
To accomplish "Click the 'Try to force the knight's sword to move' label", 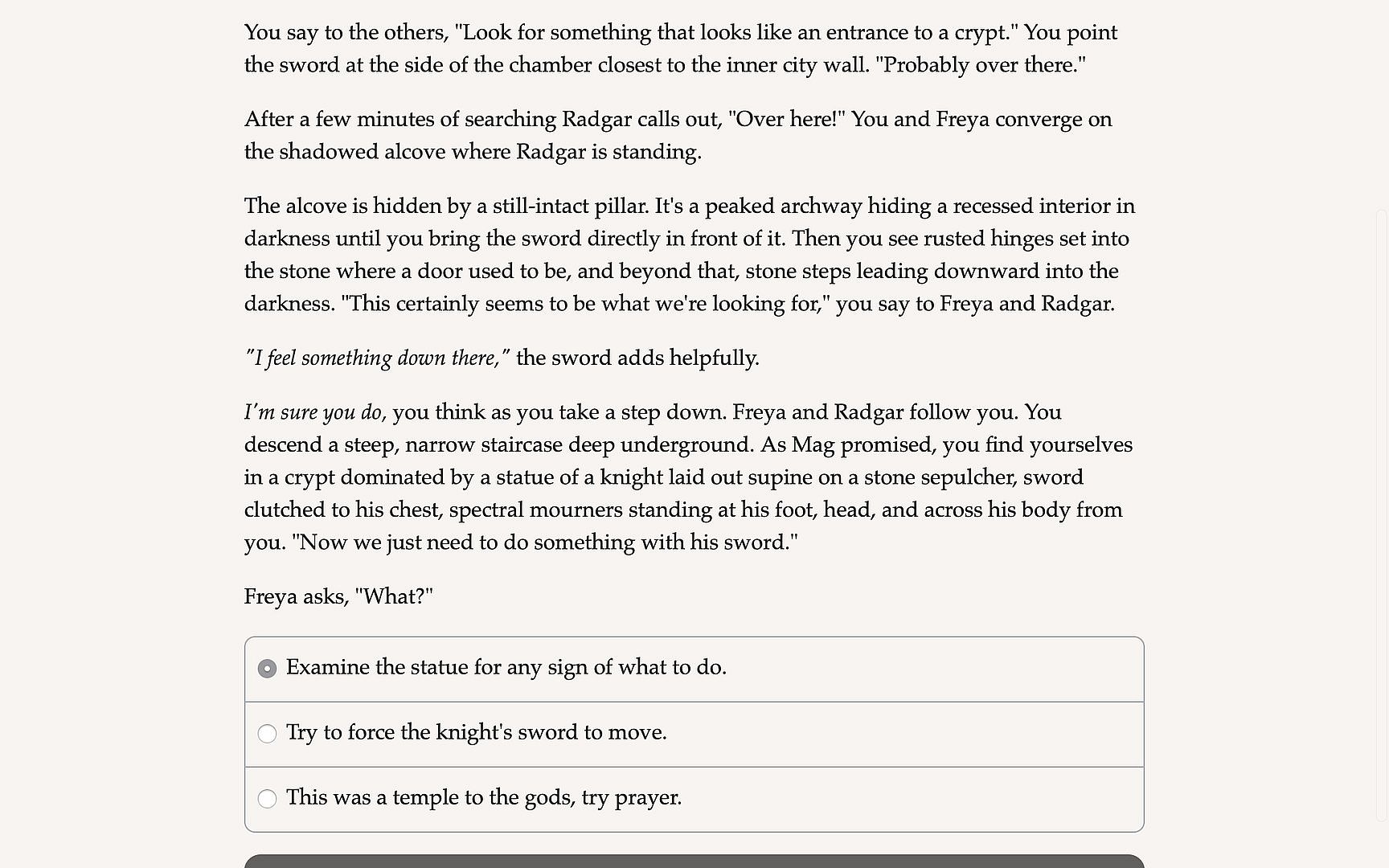I will [476, 733].
